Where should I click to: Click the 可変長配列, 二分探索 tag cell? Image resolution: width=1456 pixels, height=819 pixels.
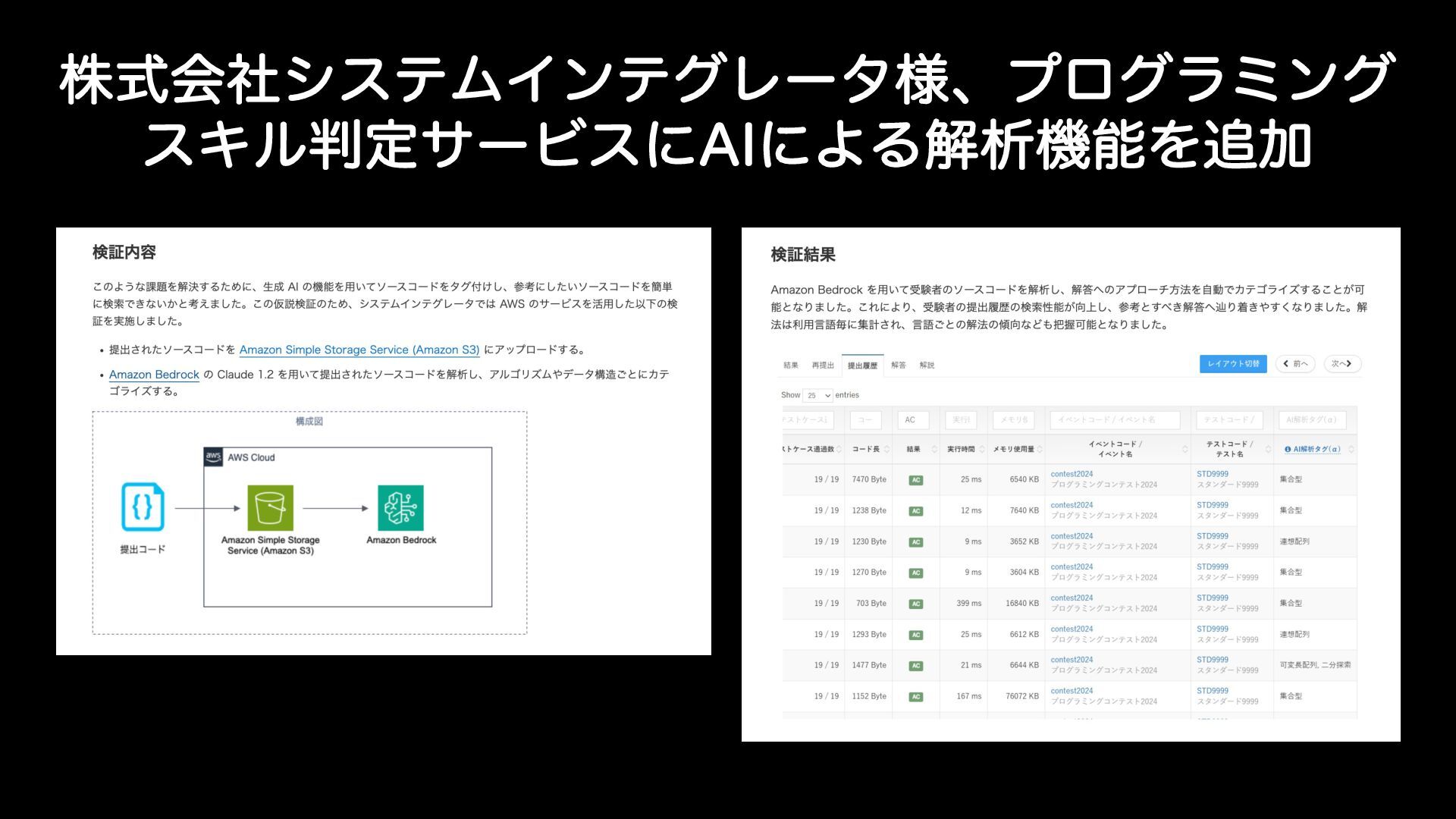[x=1315, y=666]
